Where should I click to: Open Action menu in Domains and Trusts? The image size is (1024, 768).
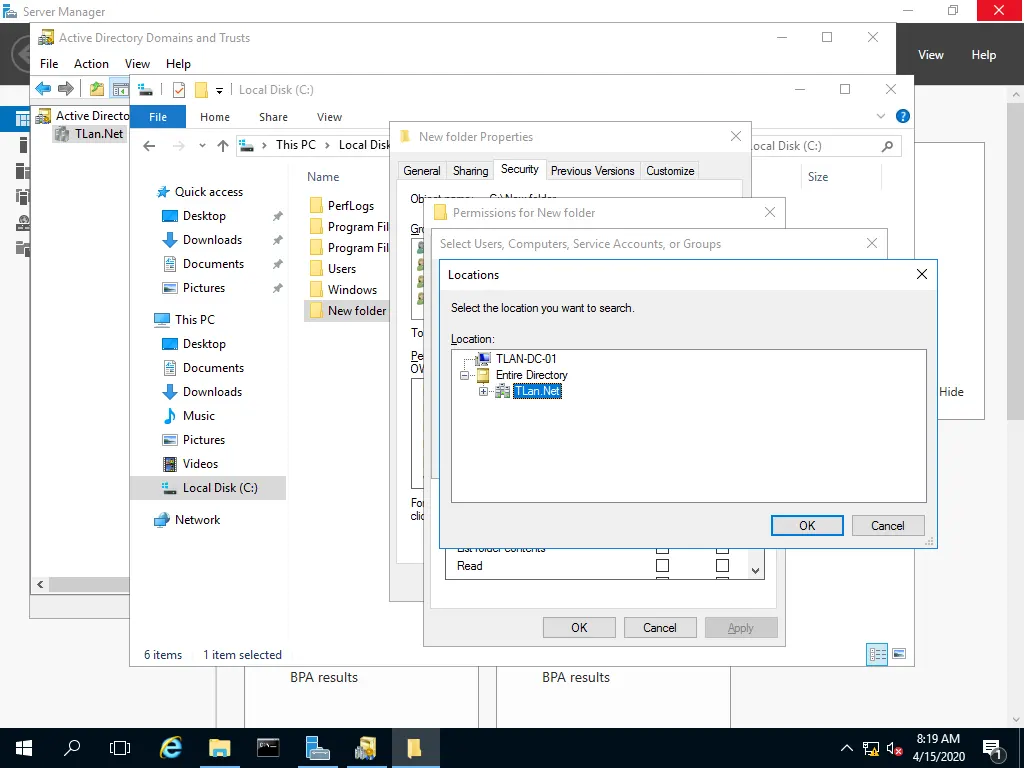91,63
